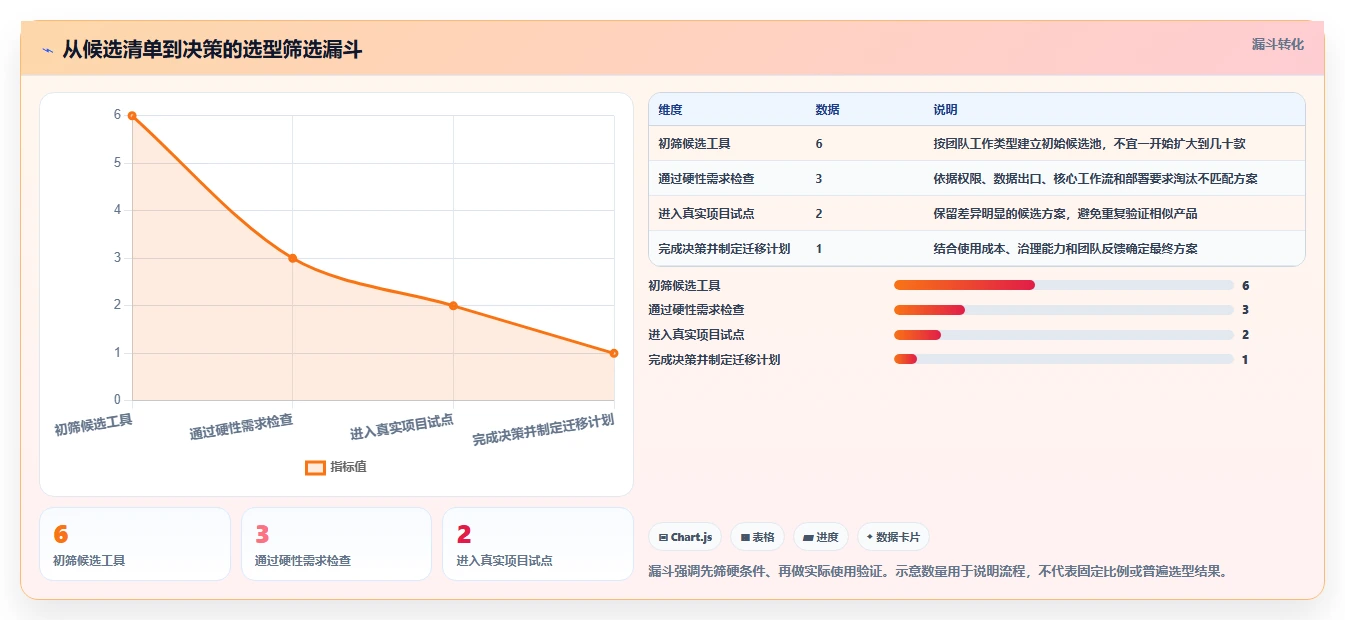Click the Chart.js tag

pyautogui.click(x=685, y=537)
